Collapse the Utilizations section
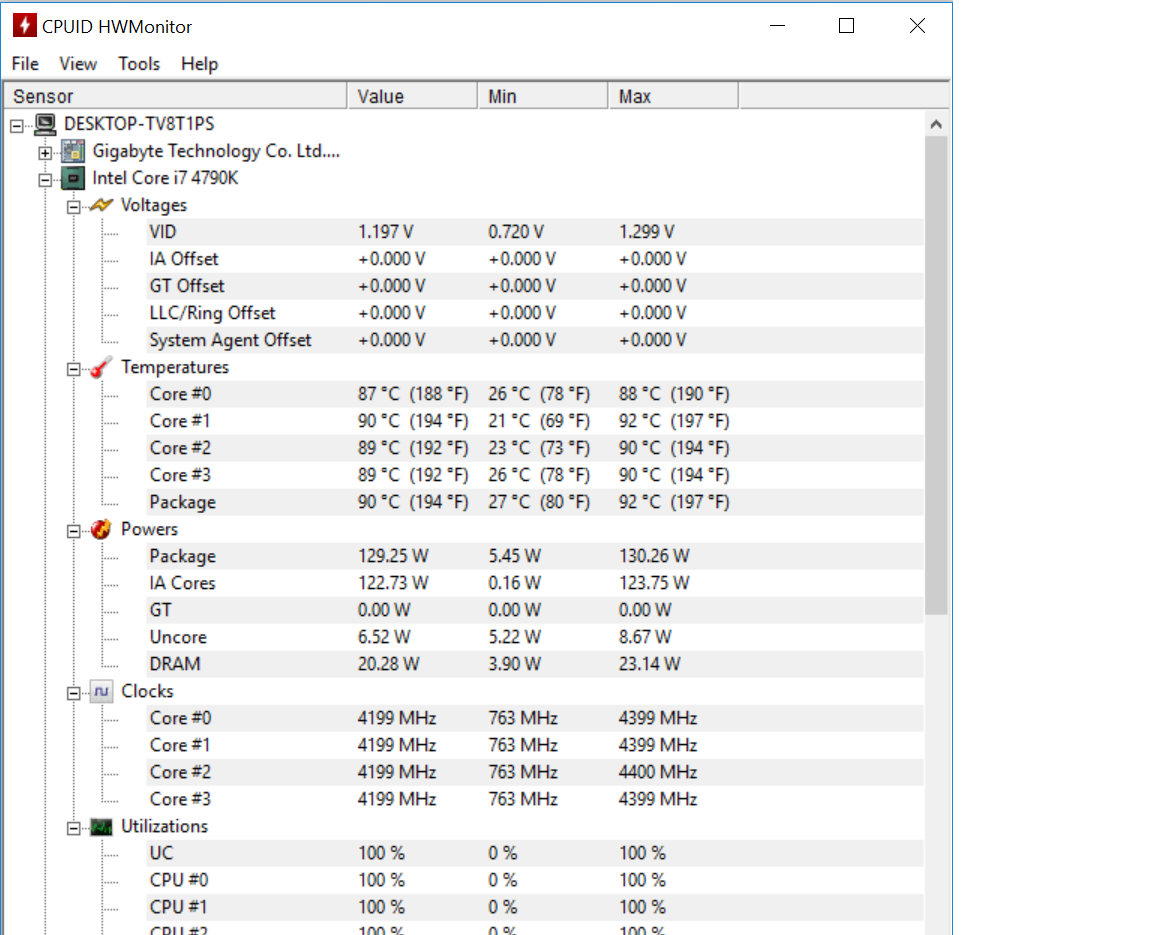This screenshot has height=935, width=1152. pos(73,828)
